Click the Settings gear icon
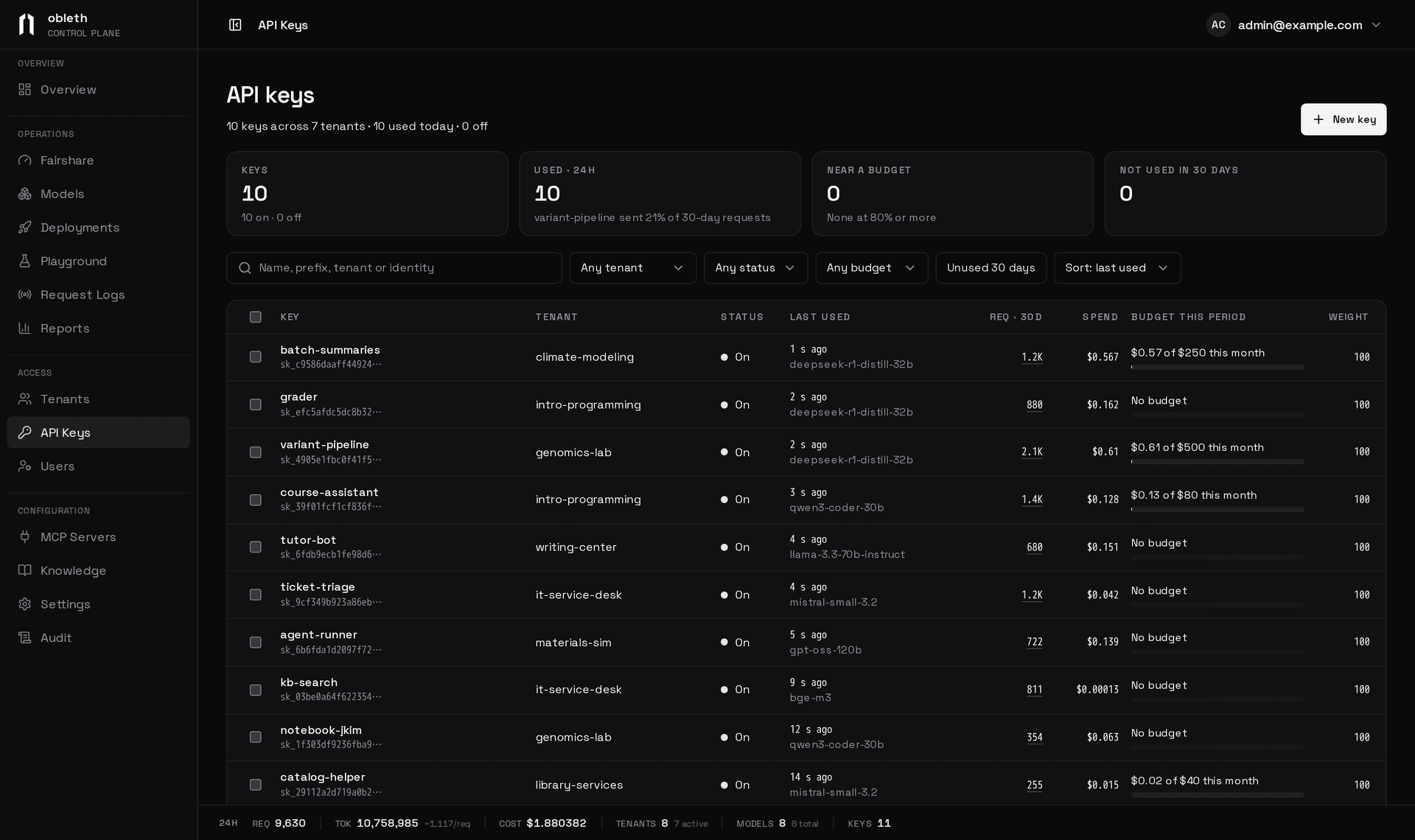This screenshot has width=1415, height=840. (25, 603)
